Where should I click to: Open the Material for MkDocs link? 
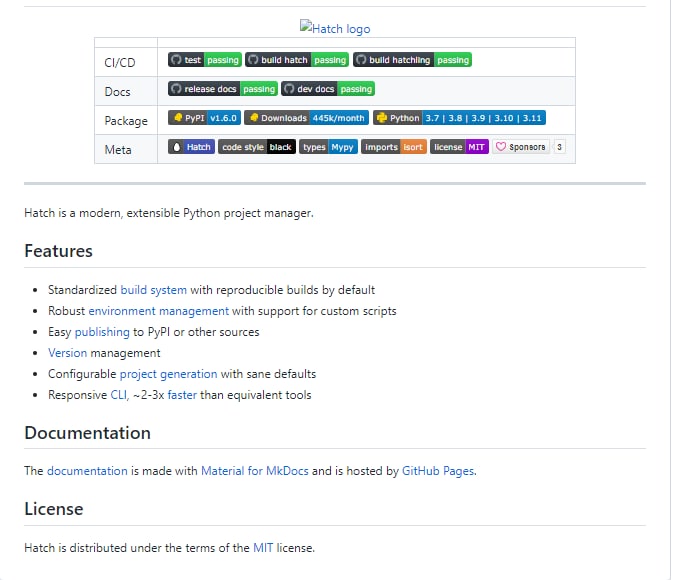[x=254, y=470]
